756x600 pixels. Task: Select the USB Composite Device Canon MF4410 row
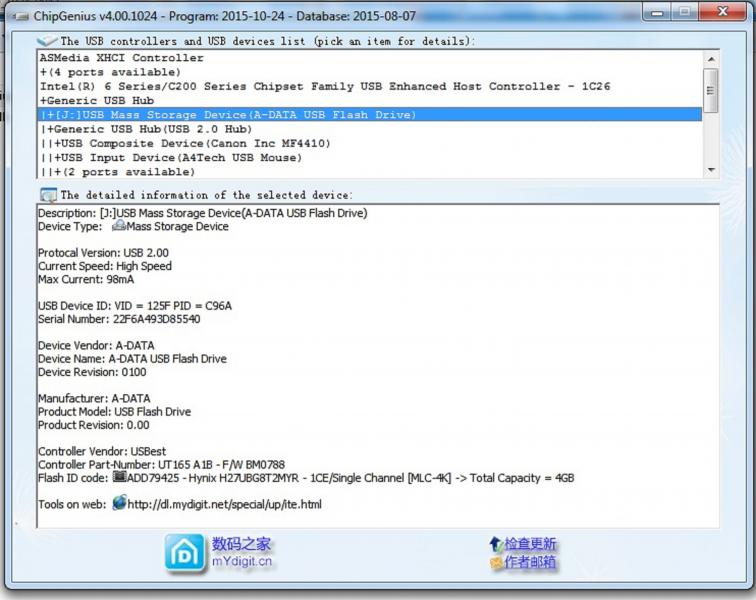click(369, 143)
